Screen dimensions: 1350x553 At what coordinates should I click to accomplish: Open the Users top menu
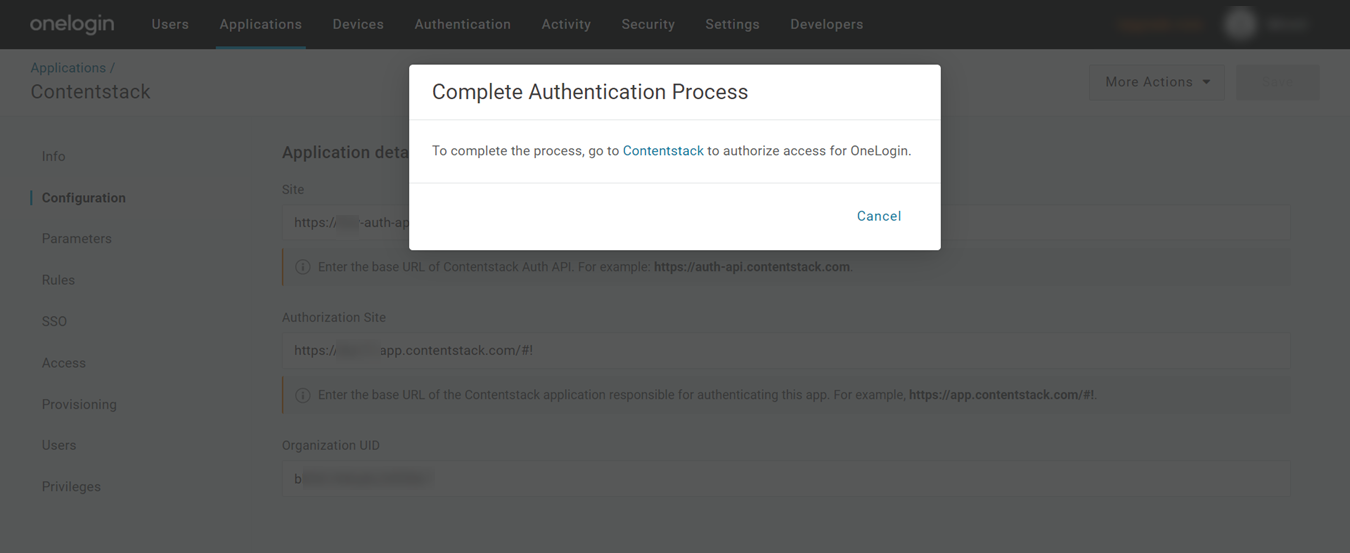pyautogui.click(x=170, y=24)
